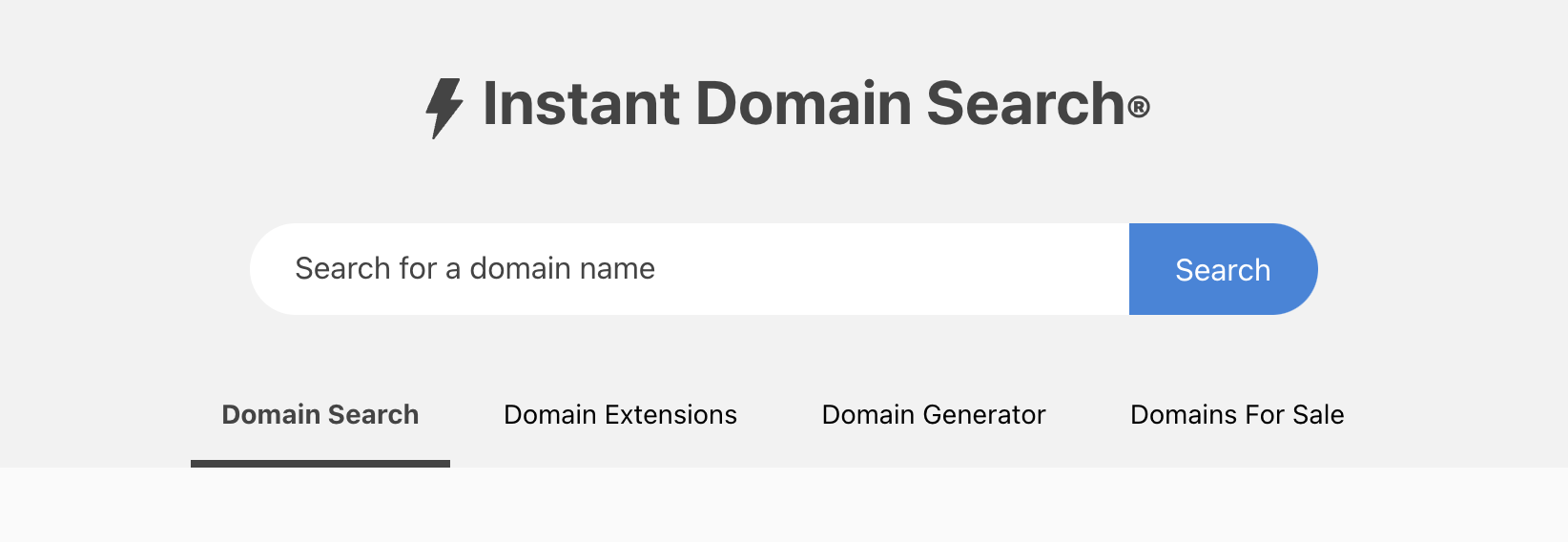Click the rounded right edge of the Search button
The width and height of the screenshot is (1568, 542).
click(1299, 269)
